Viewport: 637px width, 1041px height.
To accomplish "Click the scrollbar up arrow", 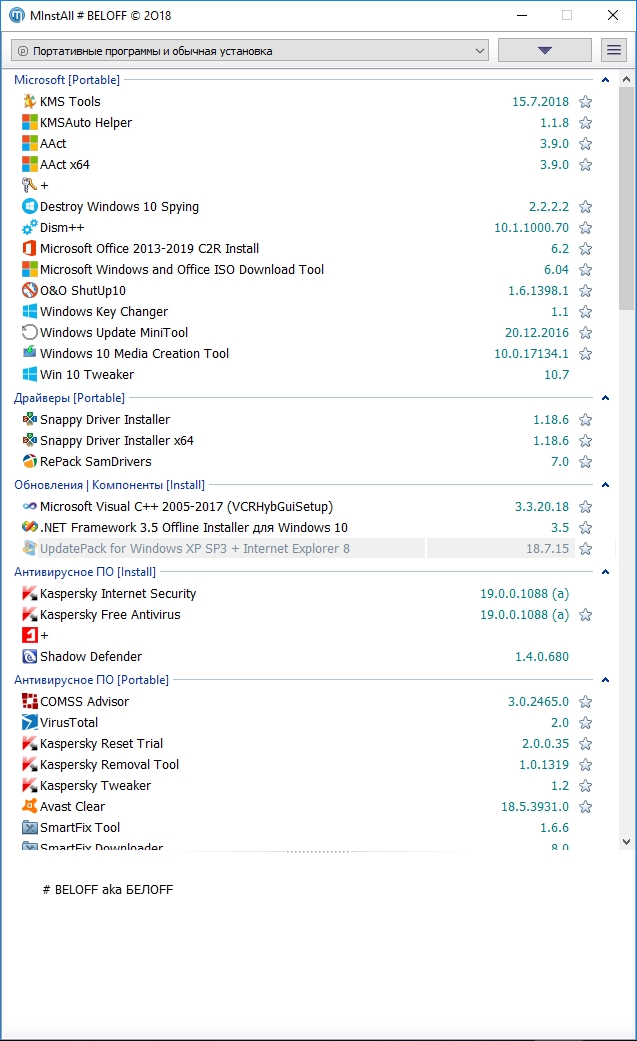I will tap(626, 79).
